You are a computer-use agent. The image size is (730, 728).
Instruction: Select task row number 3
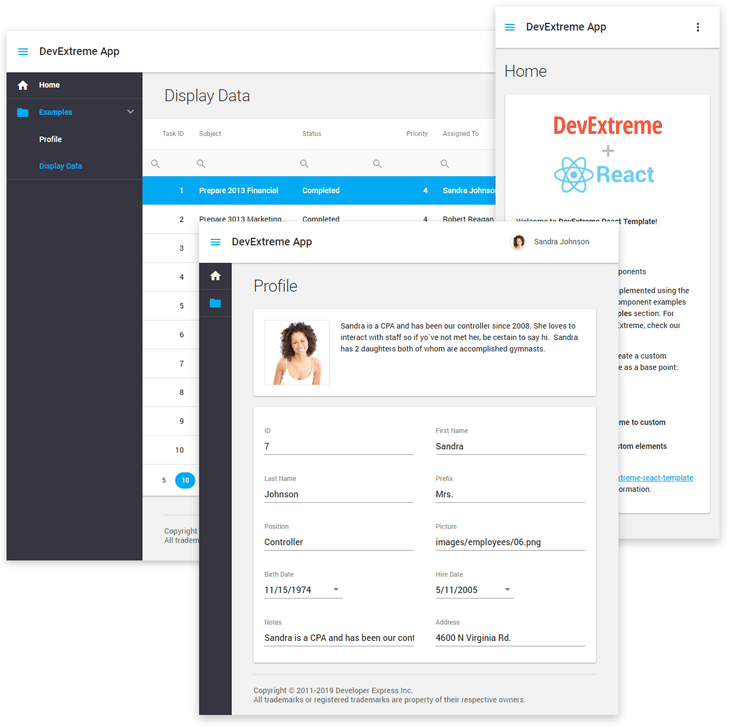click(171, 249)
